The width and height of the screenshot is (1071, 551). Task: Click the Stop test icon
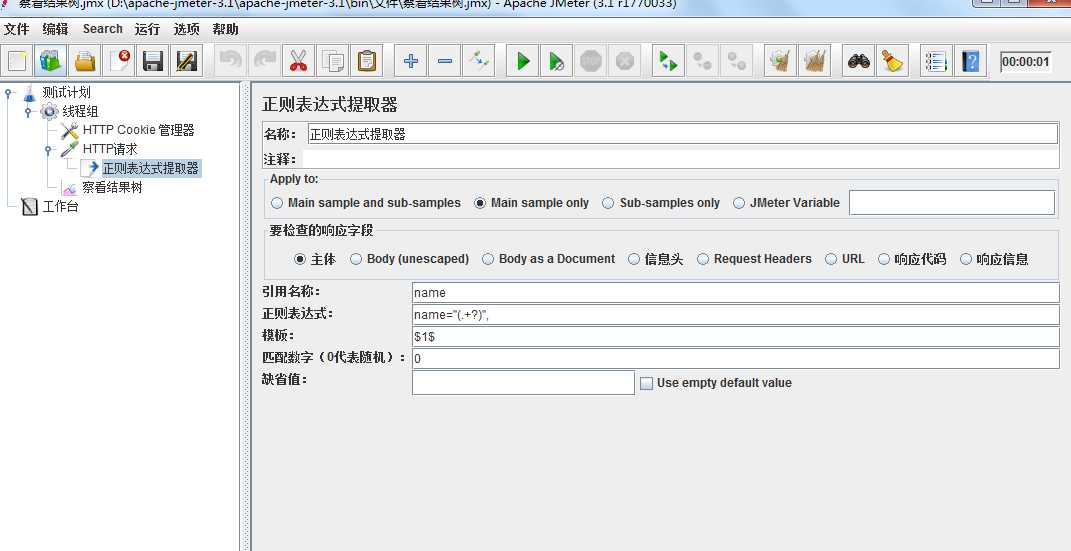pyautogui.click(x=591, y=61)
